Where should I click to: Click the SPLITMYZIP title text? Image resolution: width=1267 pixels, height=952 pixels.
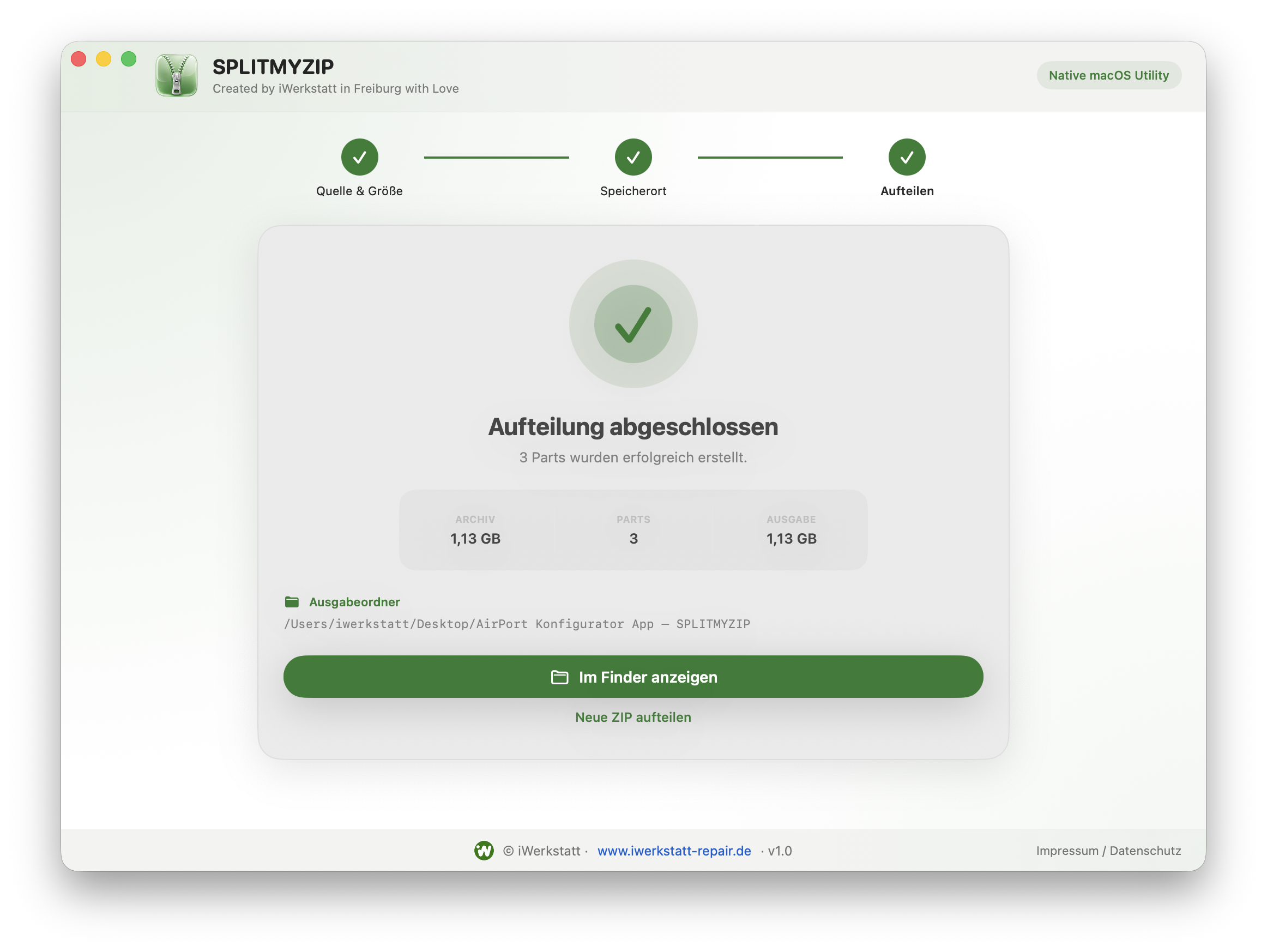[x=273, y=67]
